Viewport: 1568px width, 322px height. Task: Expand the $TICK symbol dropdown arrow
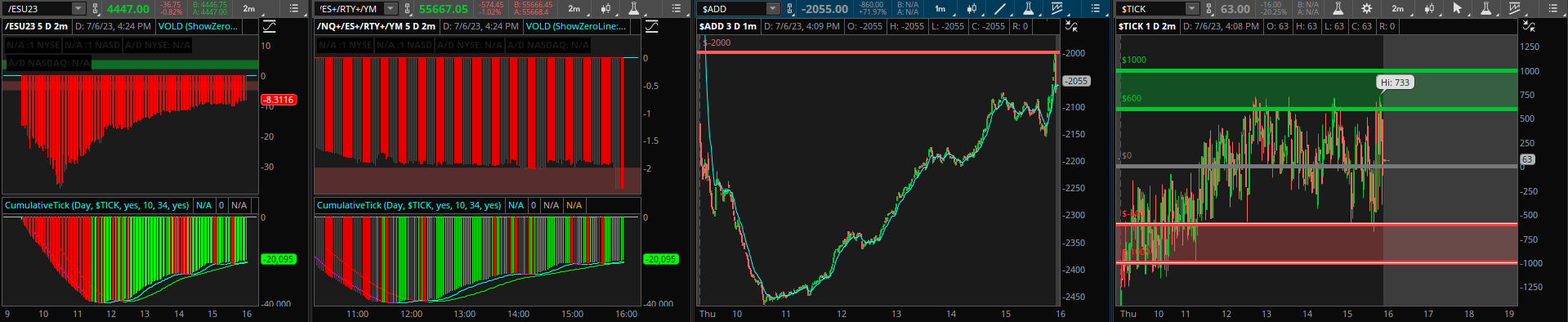(x=1192, y=9)
